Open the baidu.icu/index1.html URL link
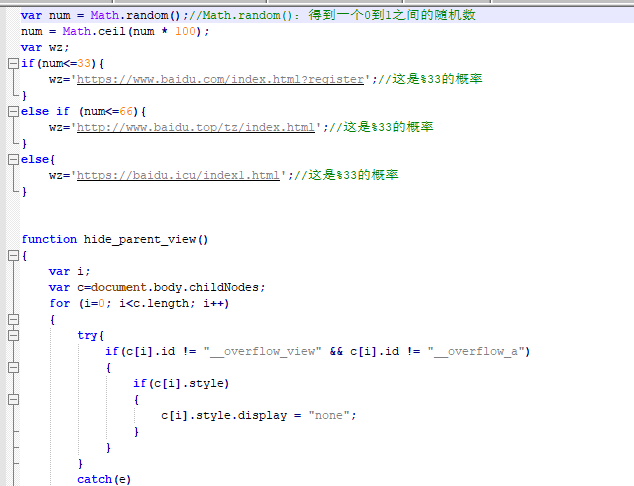This screenshot has height=486, width=634. pyautogui.click(x=178, y=175)
